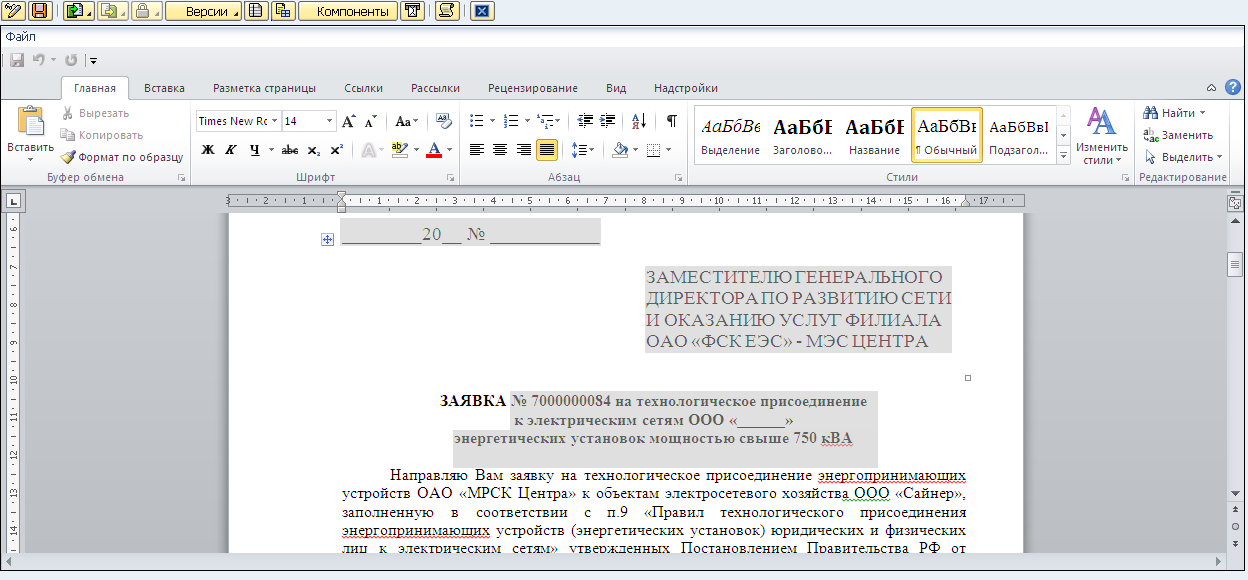Toggle bold formatting (Ж)
The width and height of the screenshot is (1248, 580).
(208, 150)
